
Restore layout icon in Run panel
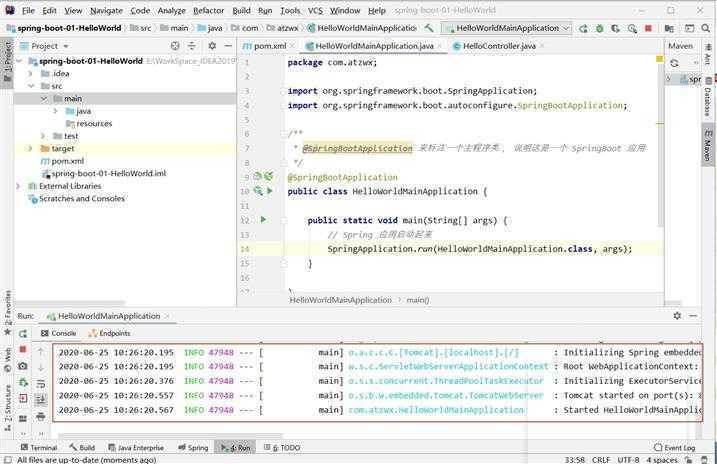[23, 418]
